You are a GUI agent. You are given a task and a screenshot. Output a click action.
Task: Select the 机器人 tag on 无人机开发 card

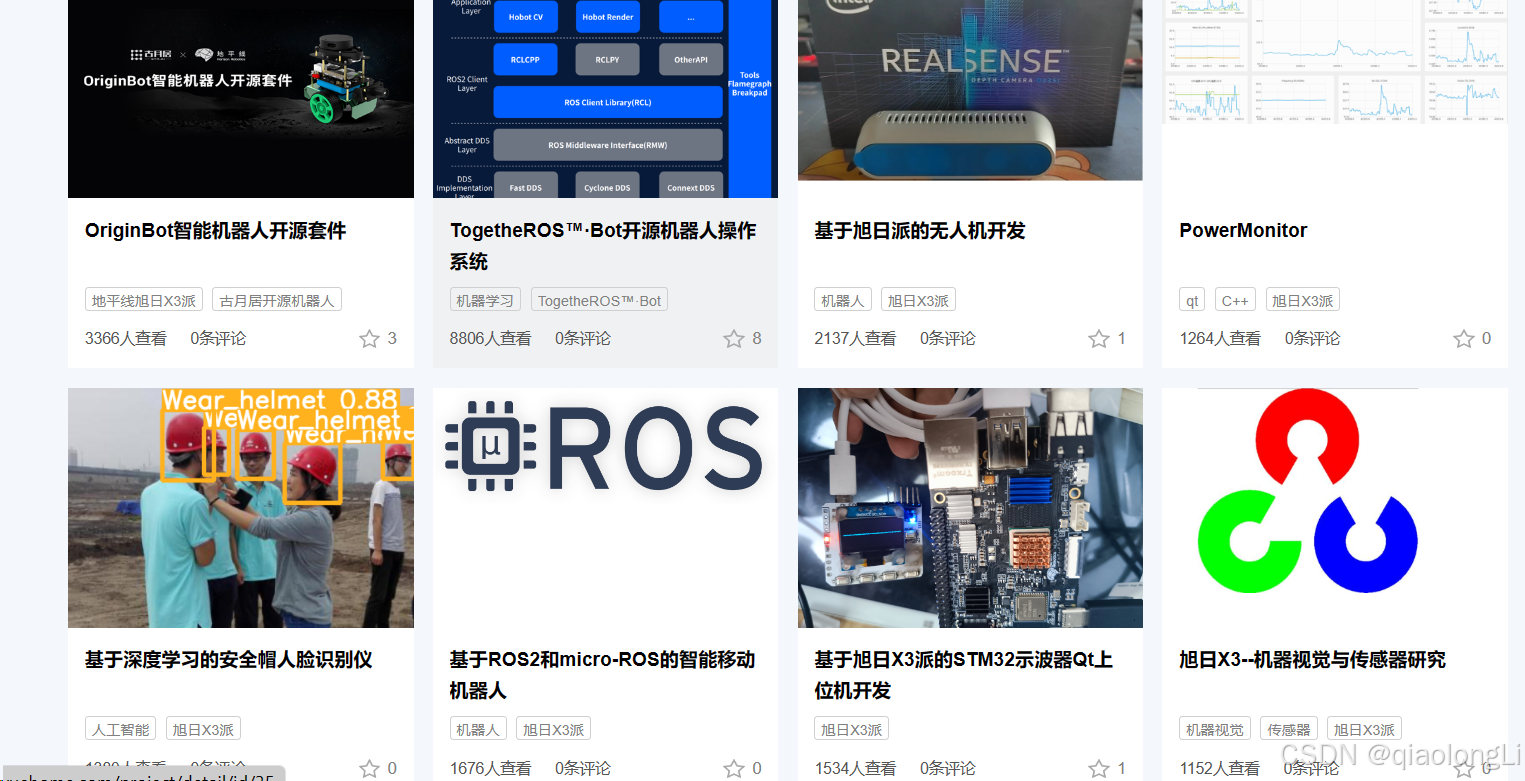pyautogui.click(x=842, y=300)
